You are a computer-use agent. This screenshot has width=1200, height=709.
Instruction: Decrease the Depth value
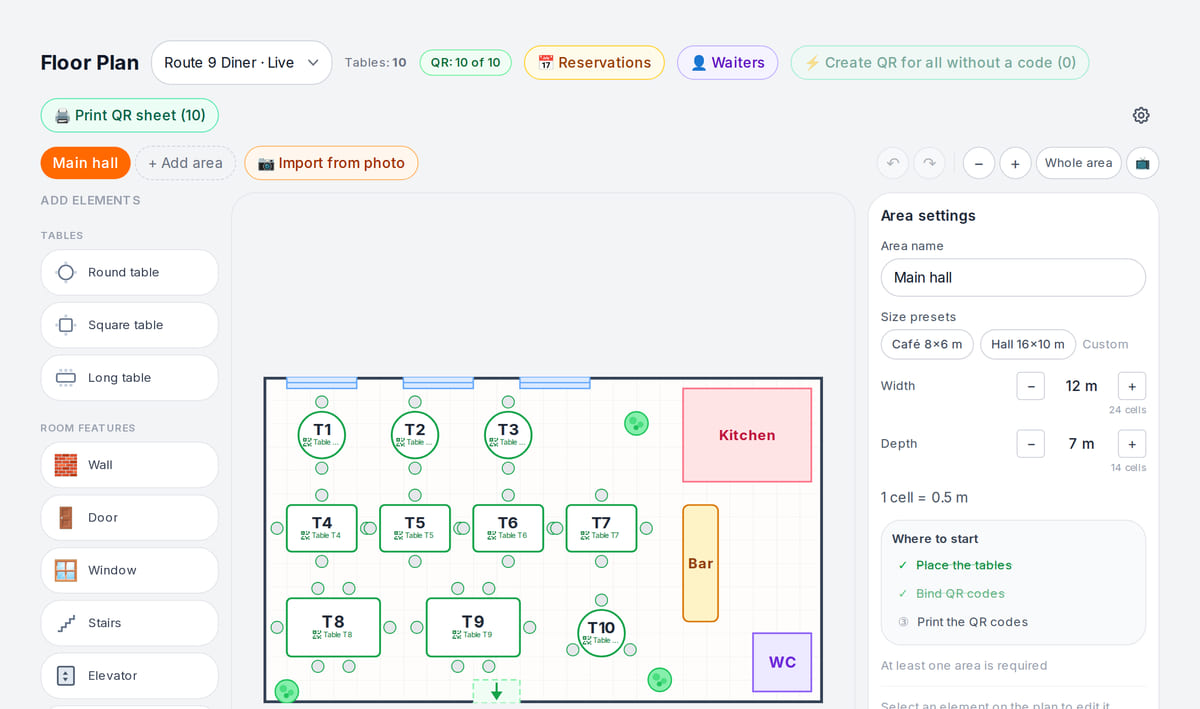(x=1031, y=444)
